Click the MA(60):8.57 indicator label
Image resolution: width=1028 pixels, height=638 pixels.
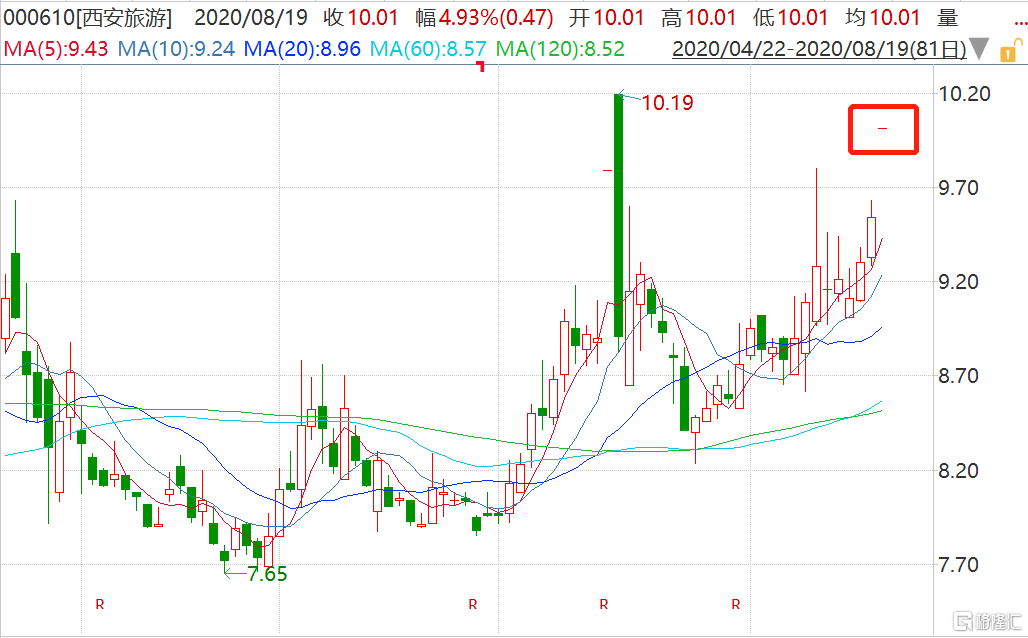(428, 49)
